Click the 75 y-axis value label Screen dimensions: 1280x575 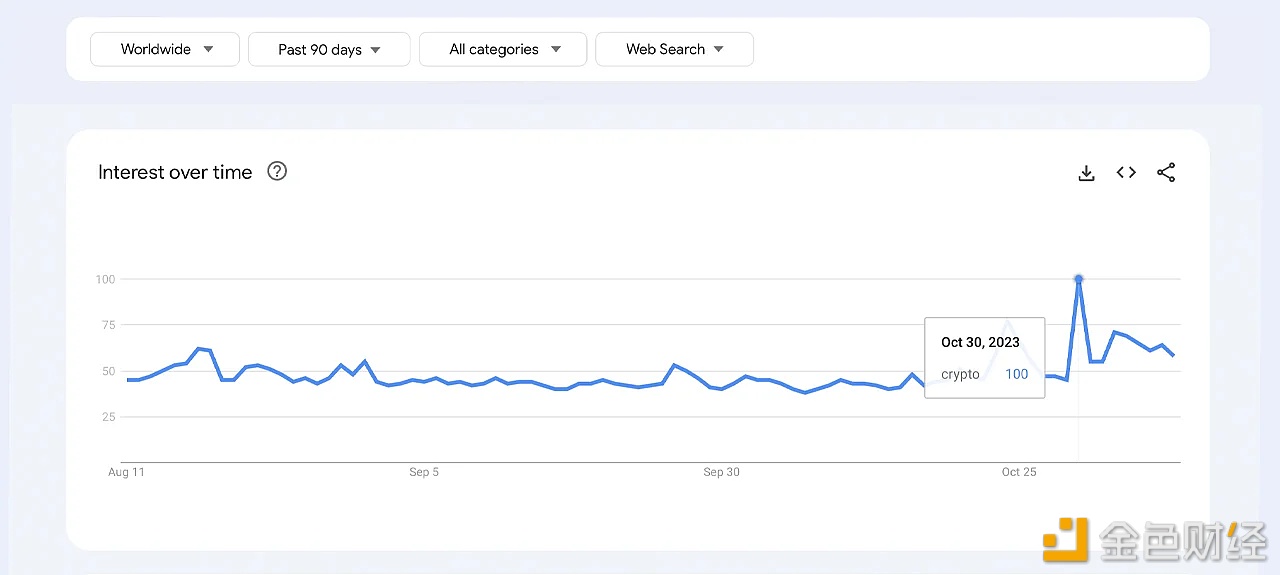(x=108, y=325)
